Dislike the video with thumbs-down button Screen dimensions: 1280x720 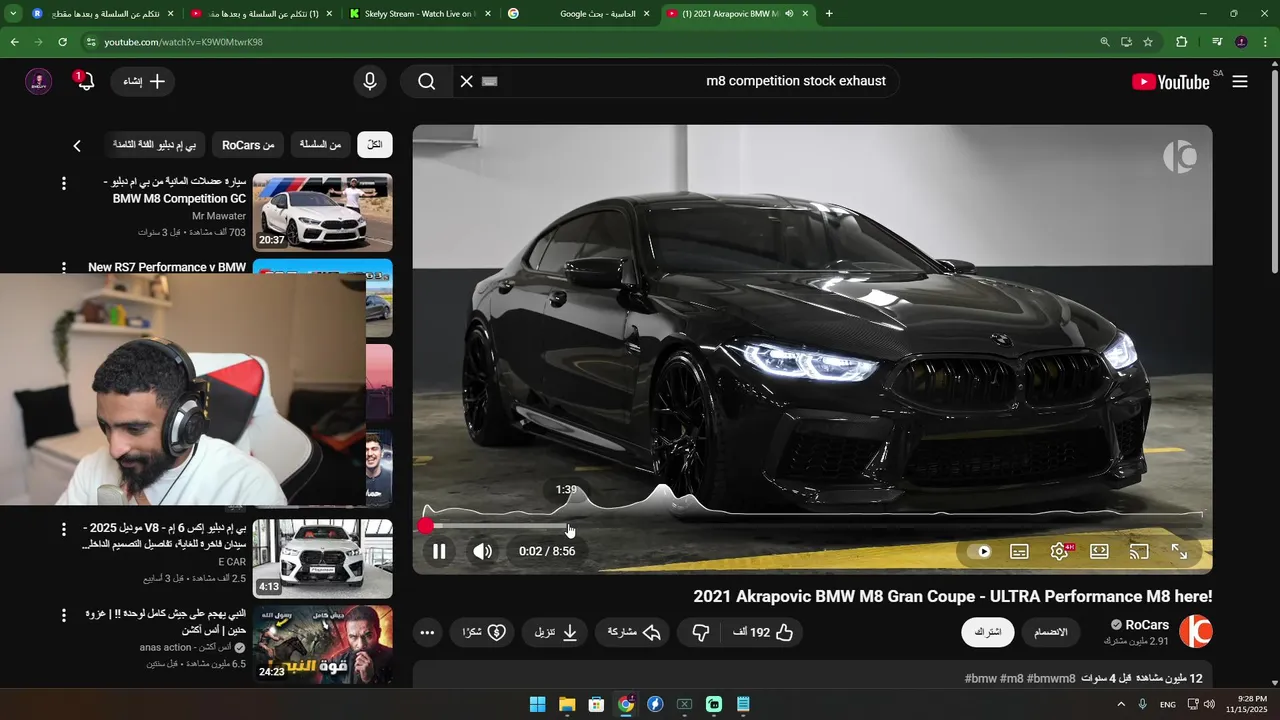pyautogui.click(x=701, y=632)
